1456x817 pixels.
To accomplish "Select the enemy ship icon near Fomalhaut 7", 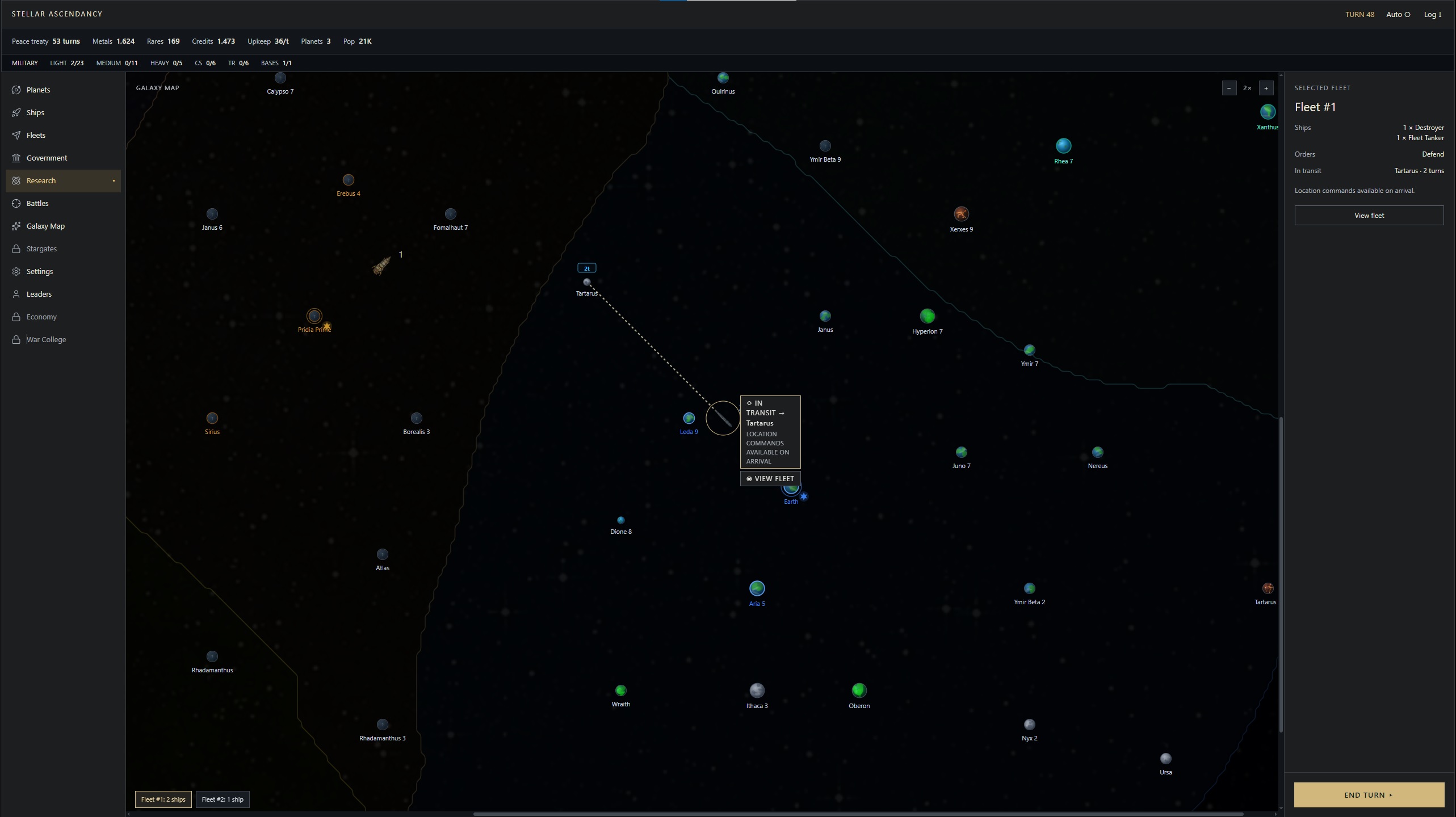I will tap(381, 265).
